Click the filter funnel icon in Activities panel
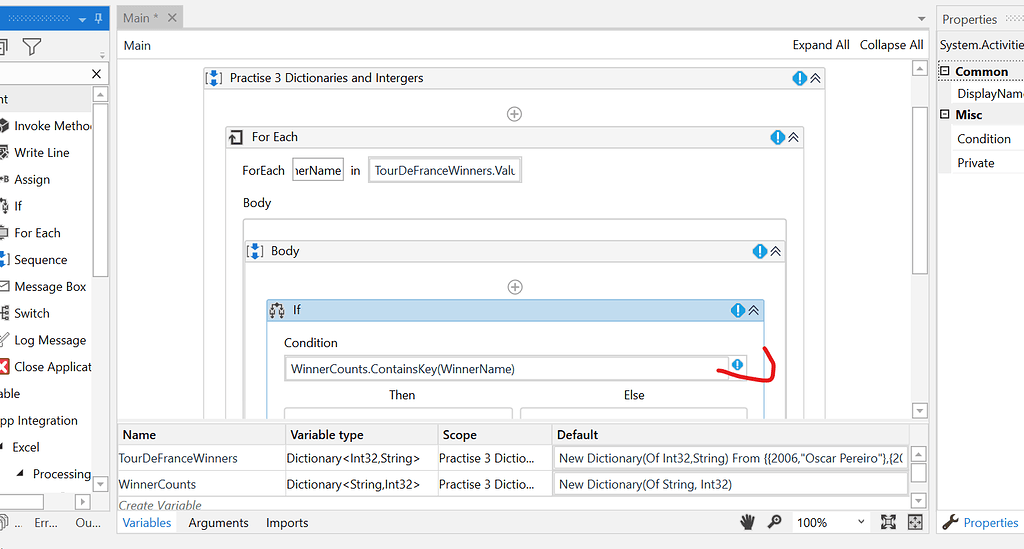Image resolution: width=1024 pixels, height=549 pixels. coord(32,47)
